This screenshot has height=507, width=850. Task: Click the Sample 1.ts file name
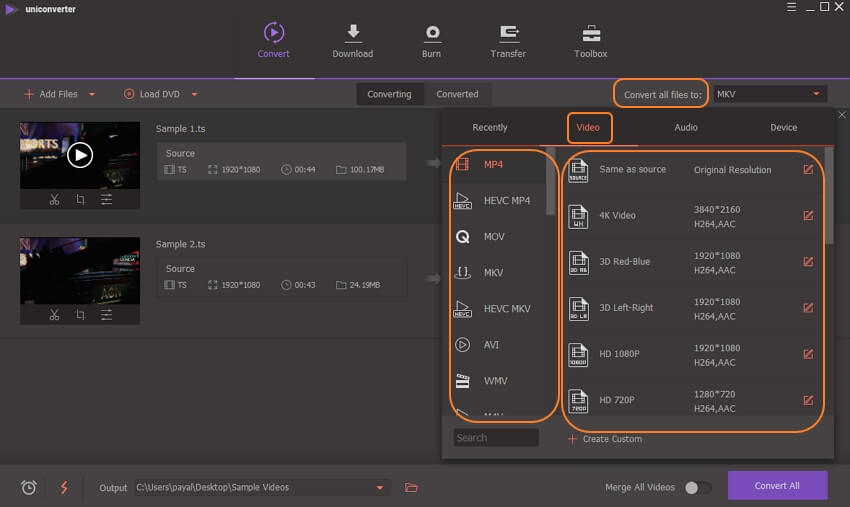pyautogui.click(x=181, y=129)
